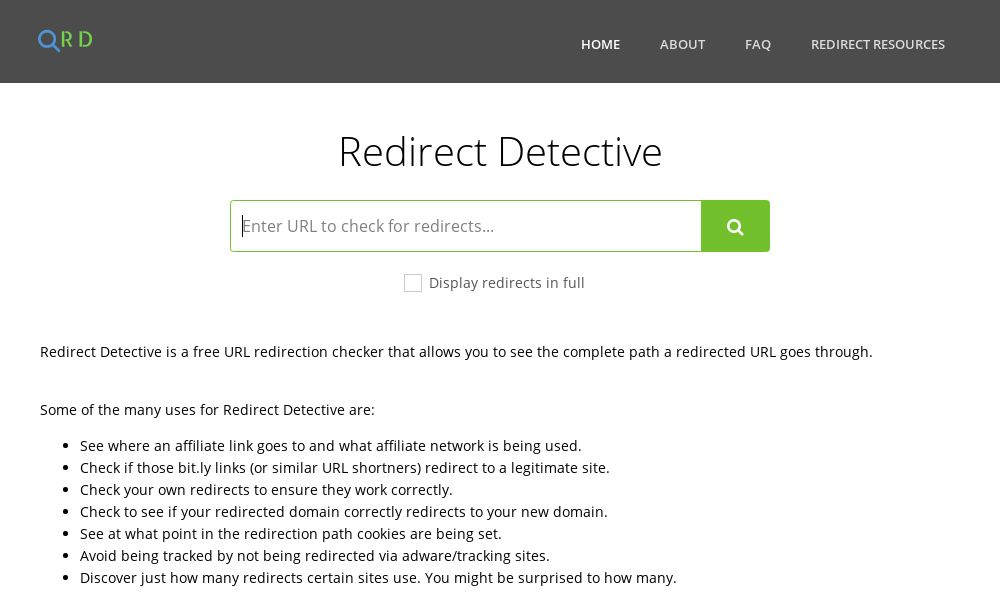
Task: Click the green D in the logo
Action: click(x=84, y=39)
